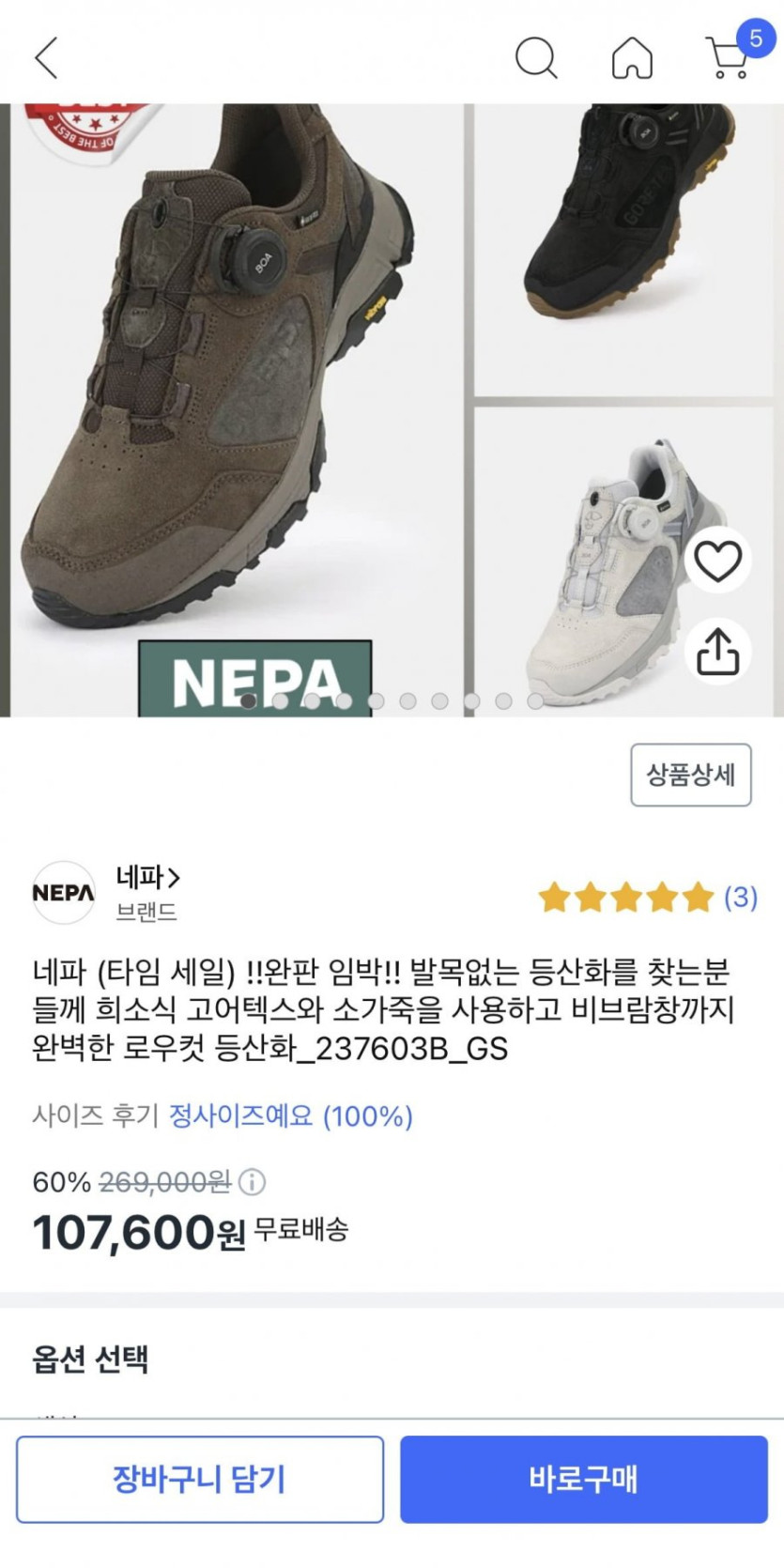Open the shopping cart icon
The image size is (784, 1568).
point(729,57)
